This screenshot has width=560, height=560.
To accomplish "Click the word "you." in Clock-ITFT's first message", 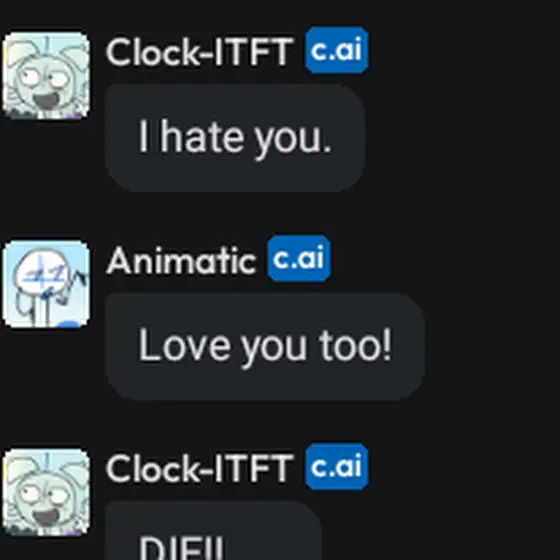I will [x=294, y=141].
